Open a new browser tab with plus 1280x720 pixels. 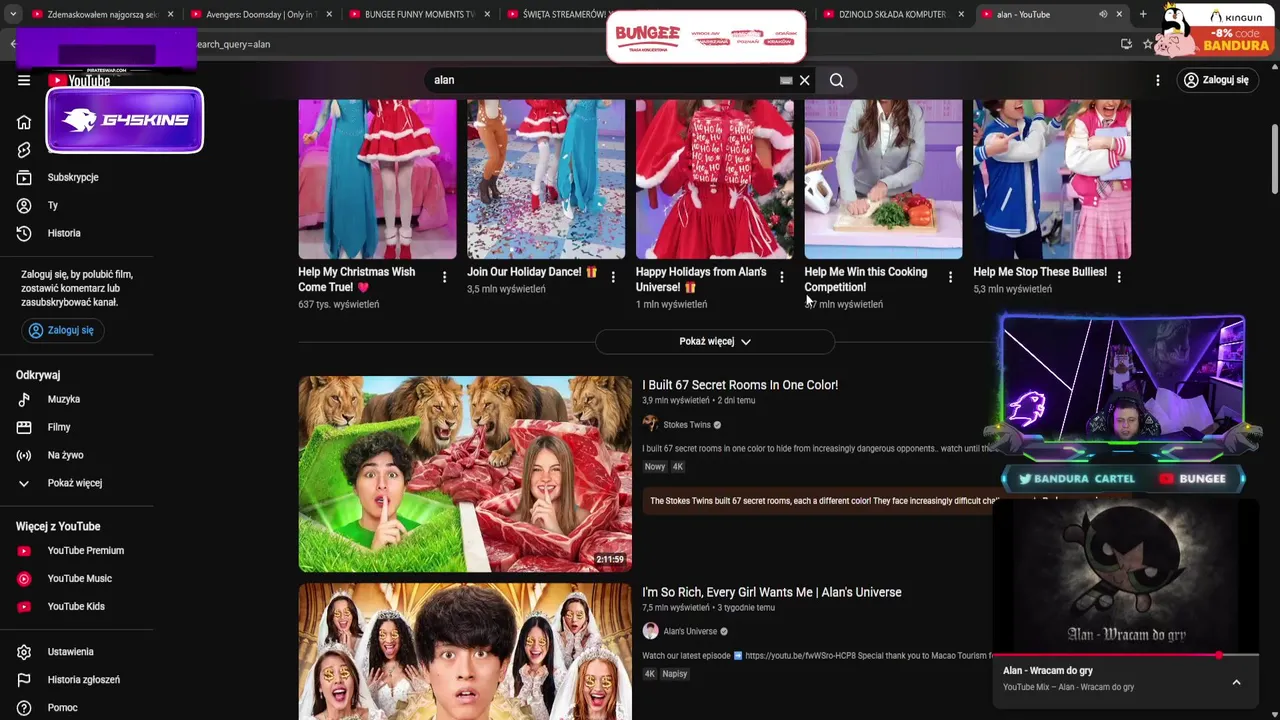(x=1143, y=14)
